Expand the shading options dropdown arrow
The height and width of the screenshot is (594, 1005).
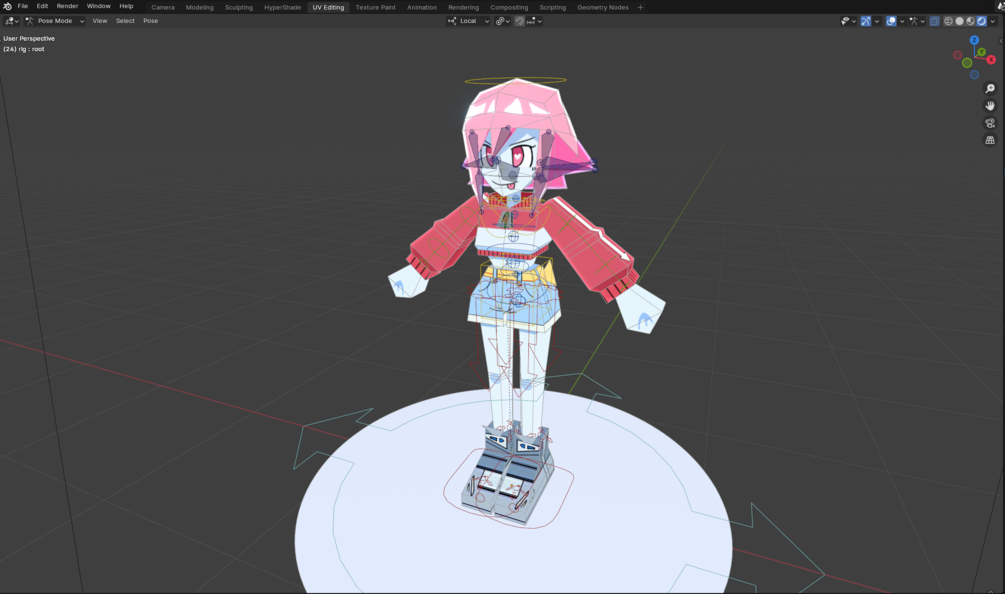tap(993, 21)
